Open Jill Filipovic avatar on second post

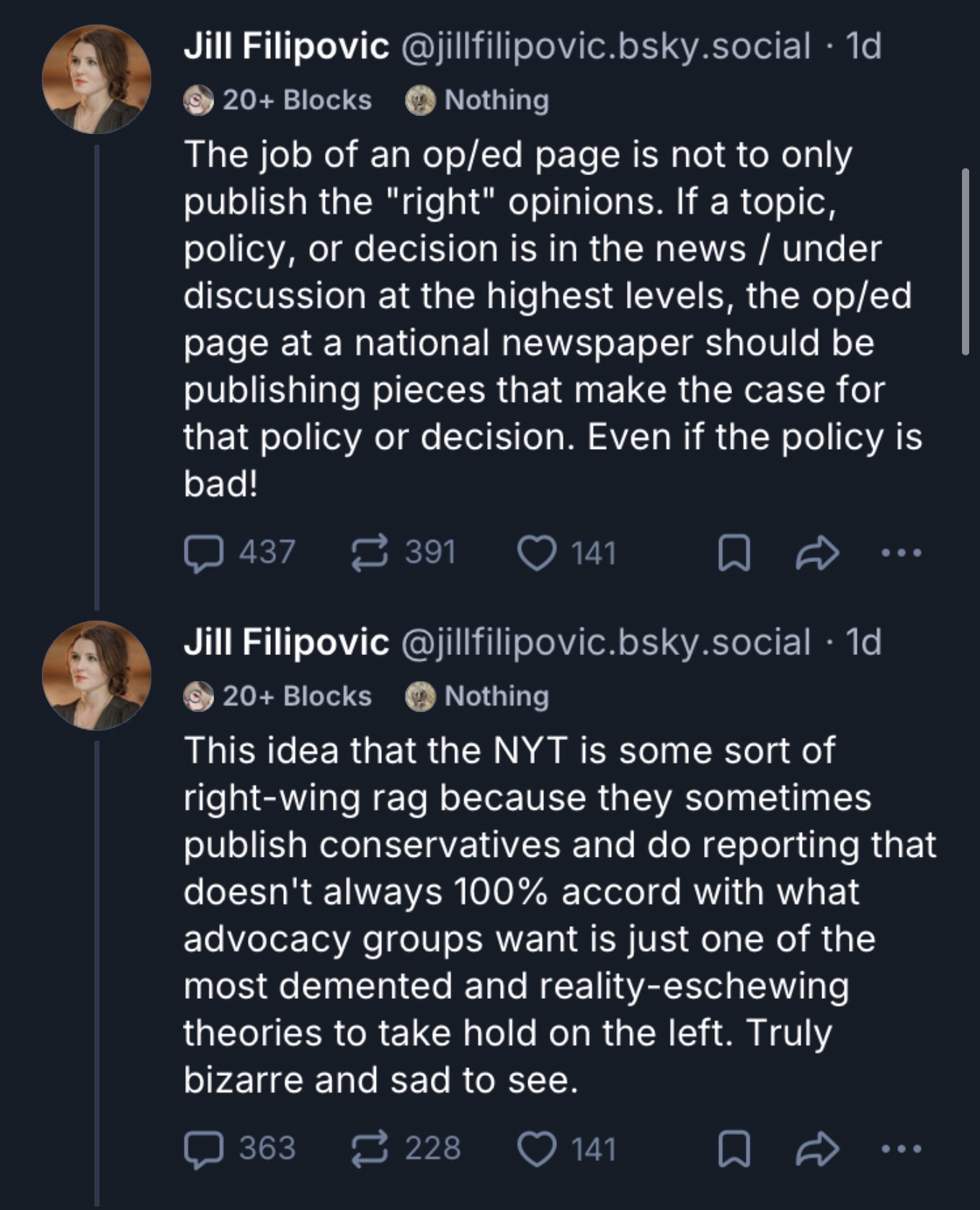(x=97, y=675)
